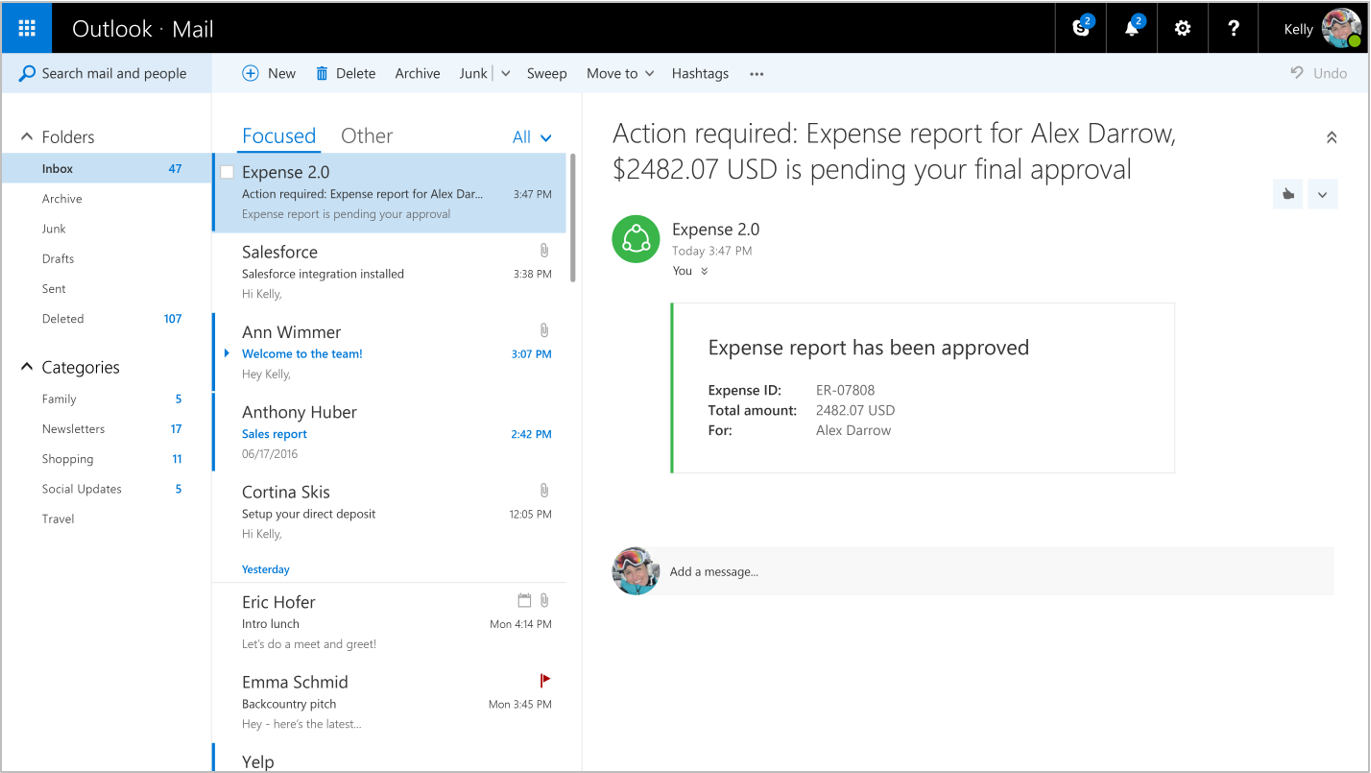This screenshot has height=773, width=1371.
Task: Collapse the Categories section
Action: pyautogui.click(x=27, y=367)
